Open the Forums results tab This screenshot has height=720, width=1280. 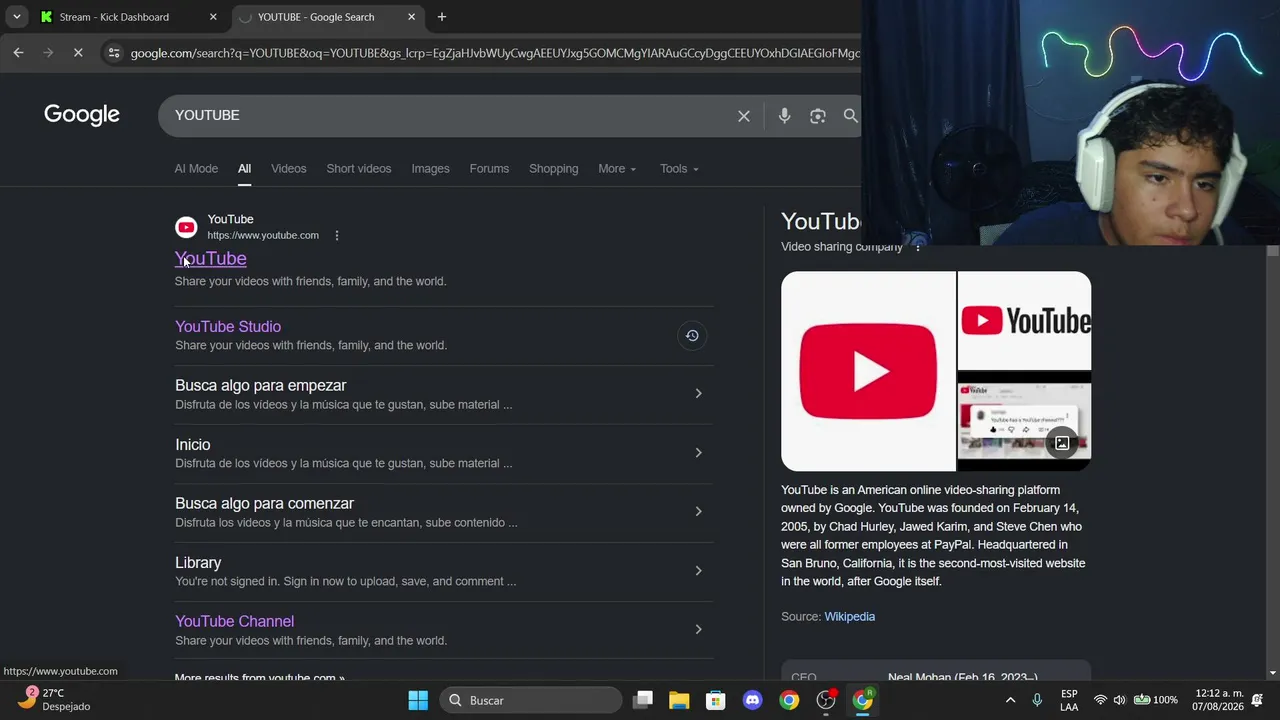click(x=490, y=169)
